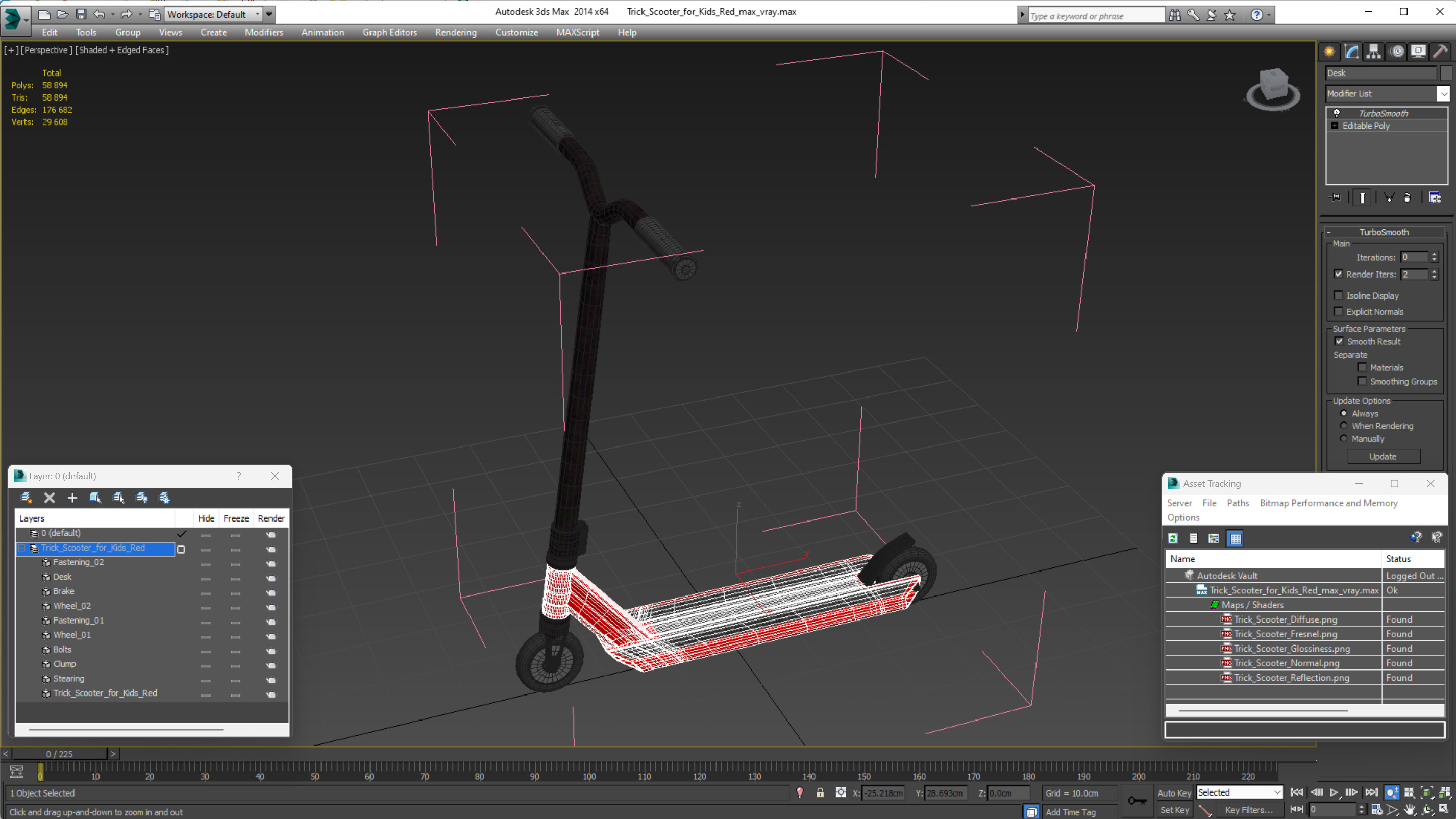
Task: Open the Display command panel tab
Action: [1418, 52]
